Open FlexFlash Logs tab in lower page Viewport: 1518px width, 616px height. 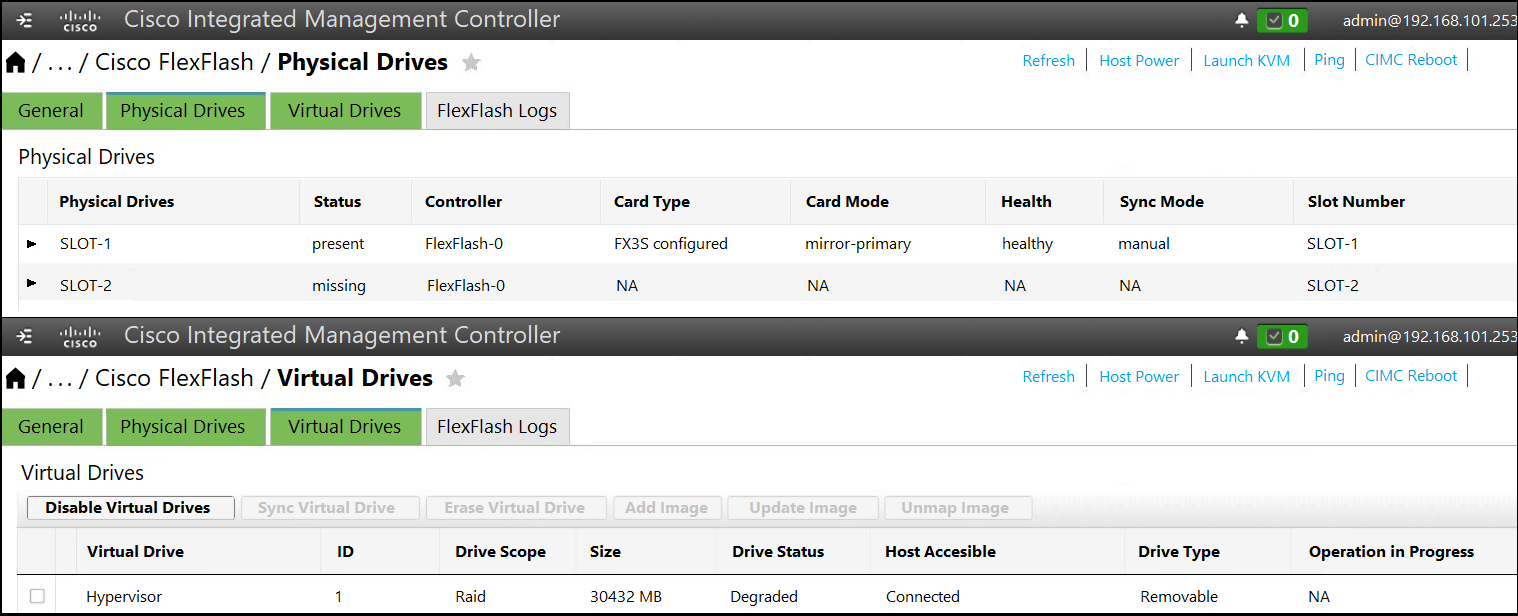(497, 426)
